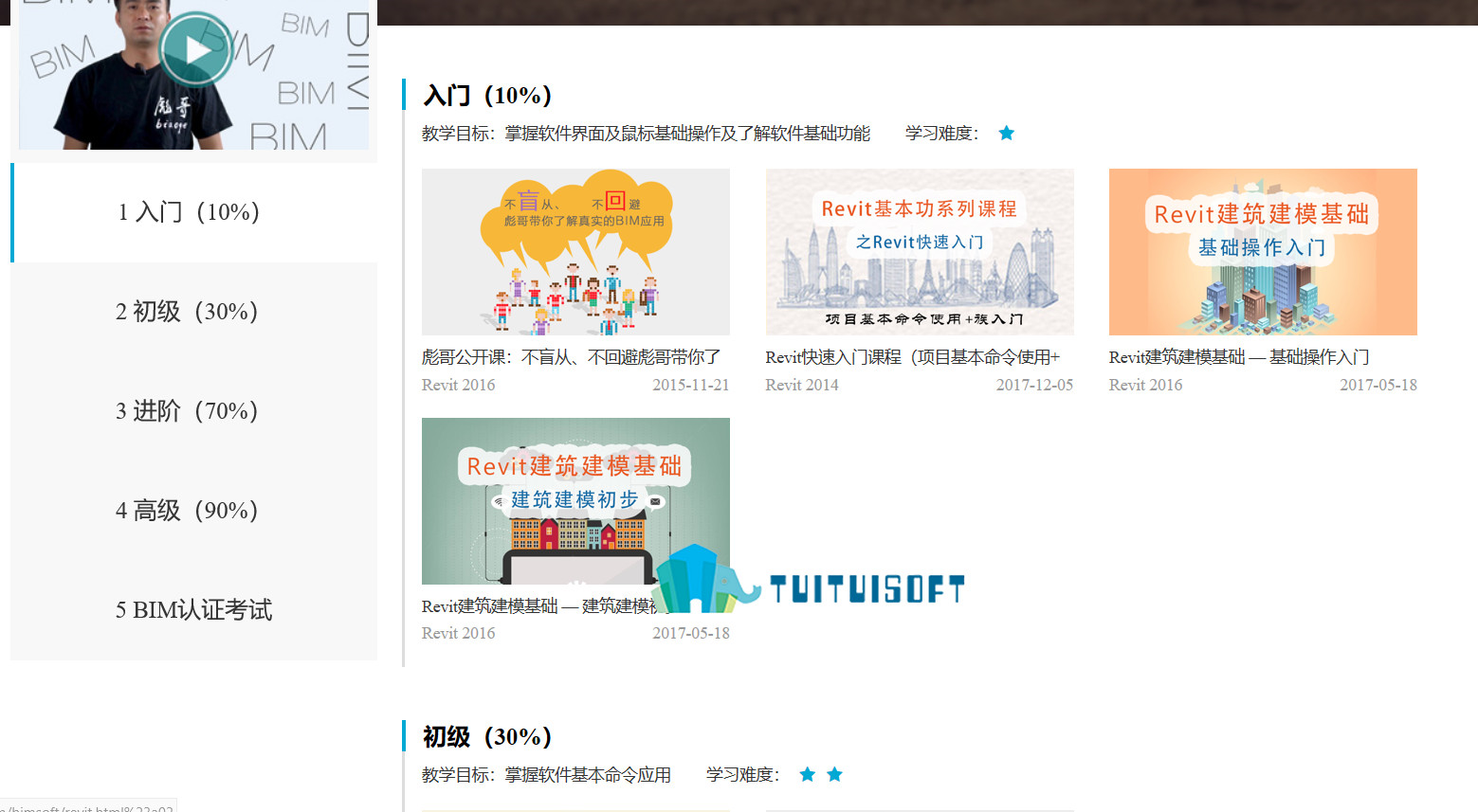
Task: Click the 入门 difficulty star icon
Action: click(1007, 134)
